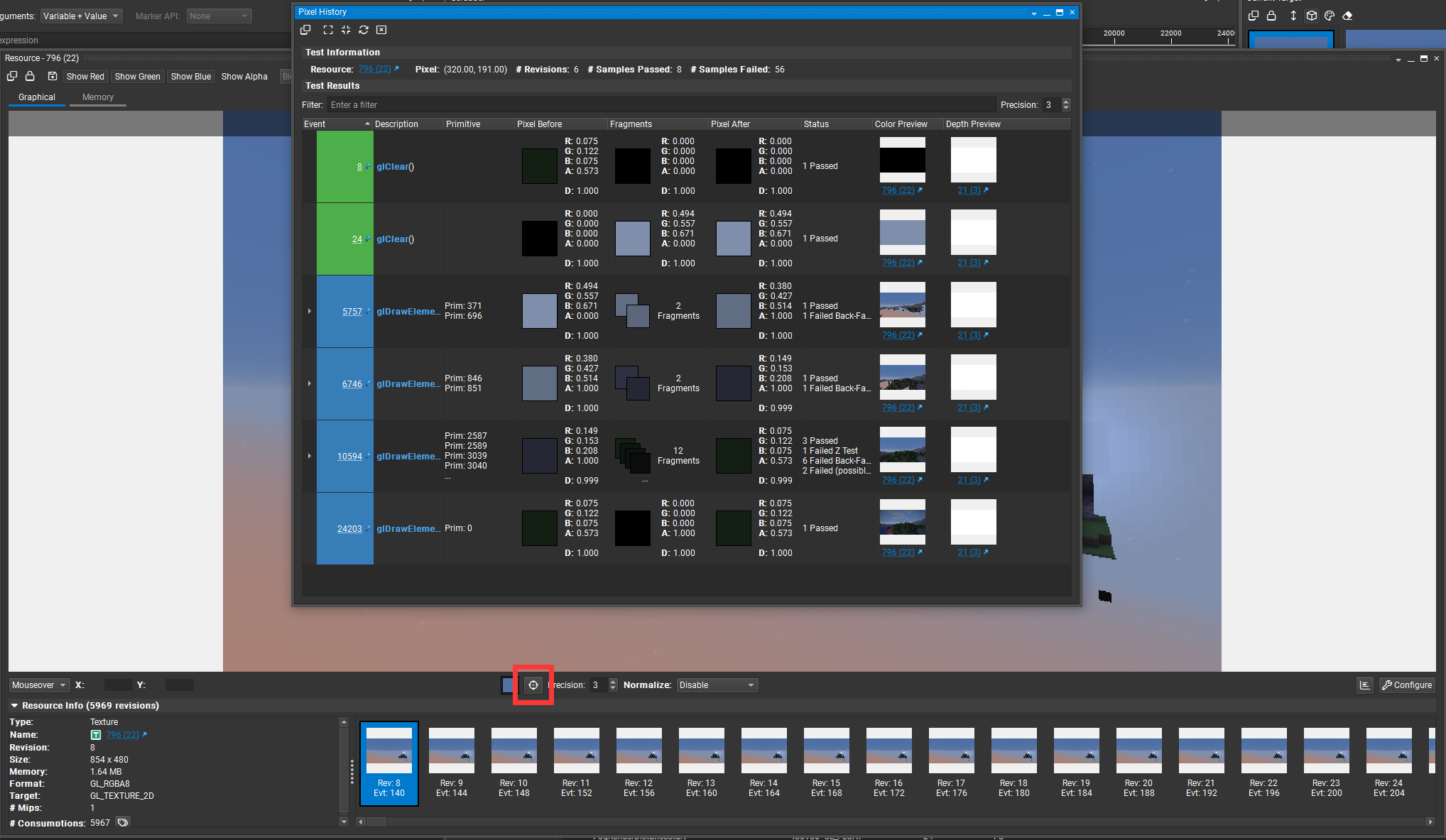Click expand-all icon in Pixel History toolbar

coord(328,30)
